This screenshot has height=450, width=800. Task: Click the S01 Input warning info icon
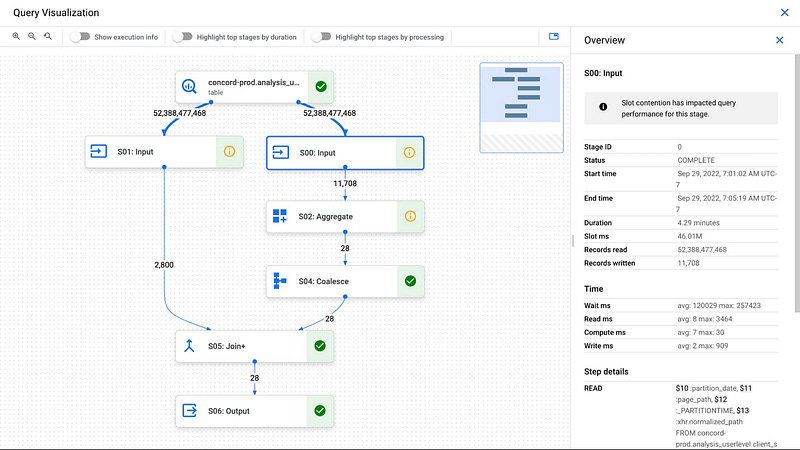[230, 152]
